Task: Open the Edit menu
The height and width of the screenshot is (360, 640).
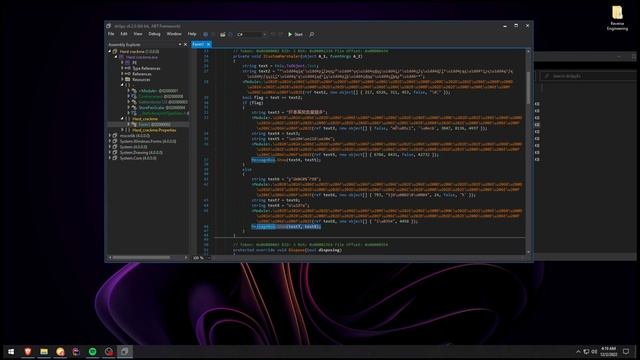Action: [x=124, y=34]
